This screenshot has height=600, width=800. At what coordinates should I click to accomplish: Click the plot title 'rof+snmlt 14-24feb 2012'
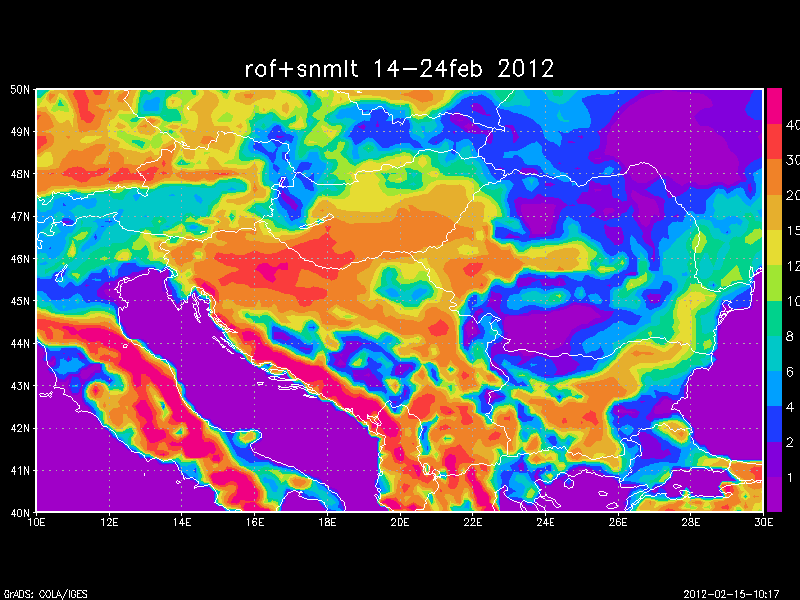tap(399, 68)
